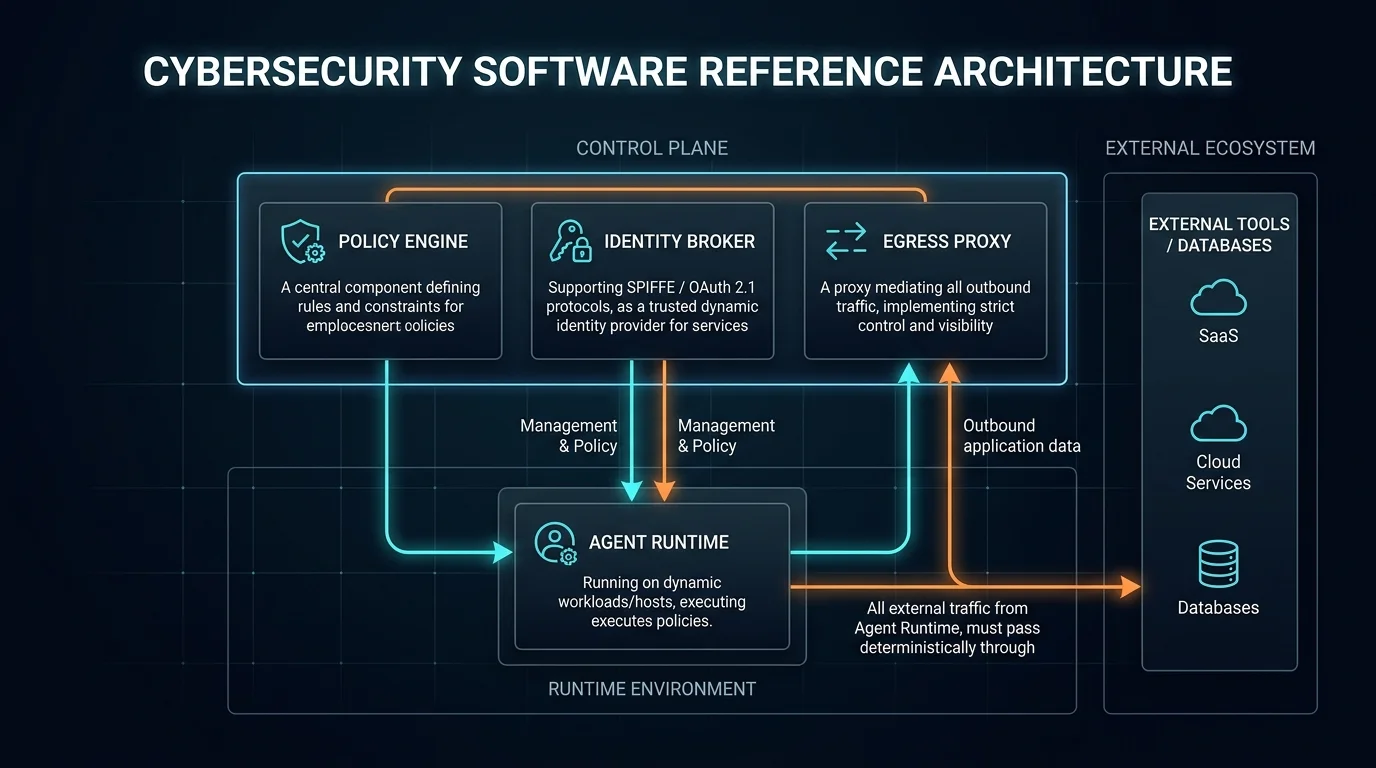Click the Databases text label
Viewport: 1376px width, 768px height.
click(1218, 607)
